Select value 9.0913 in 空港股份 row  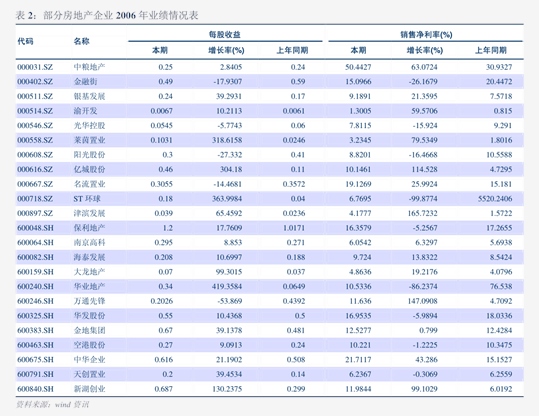click(231, 344)
